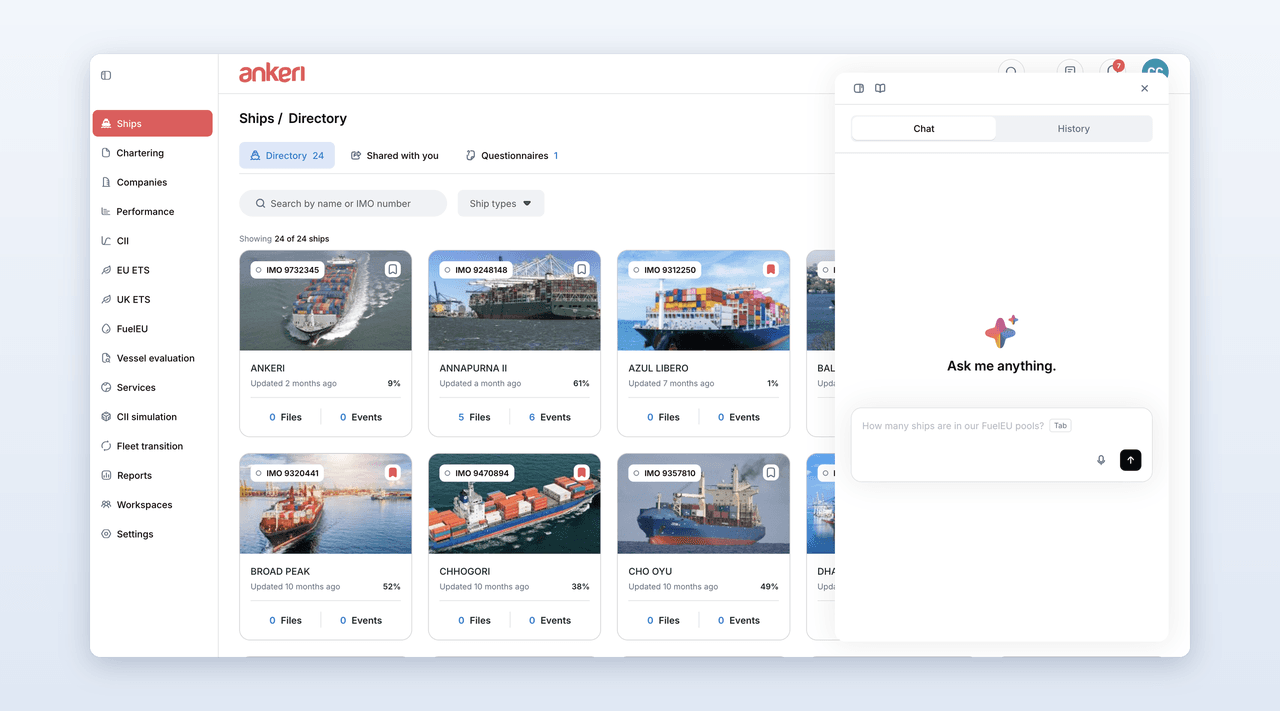The height and width of the screenshot is (711, 1280).
Task: Switch to the Directory tab
Action: 287,155
